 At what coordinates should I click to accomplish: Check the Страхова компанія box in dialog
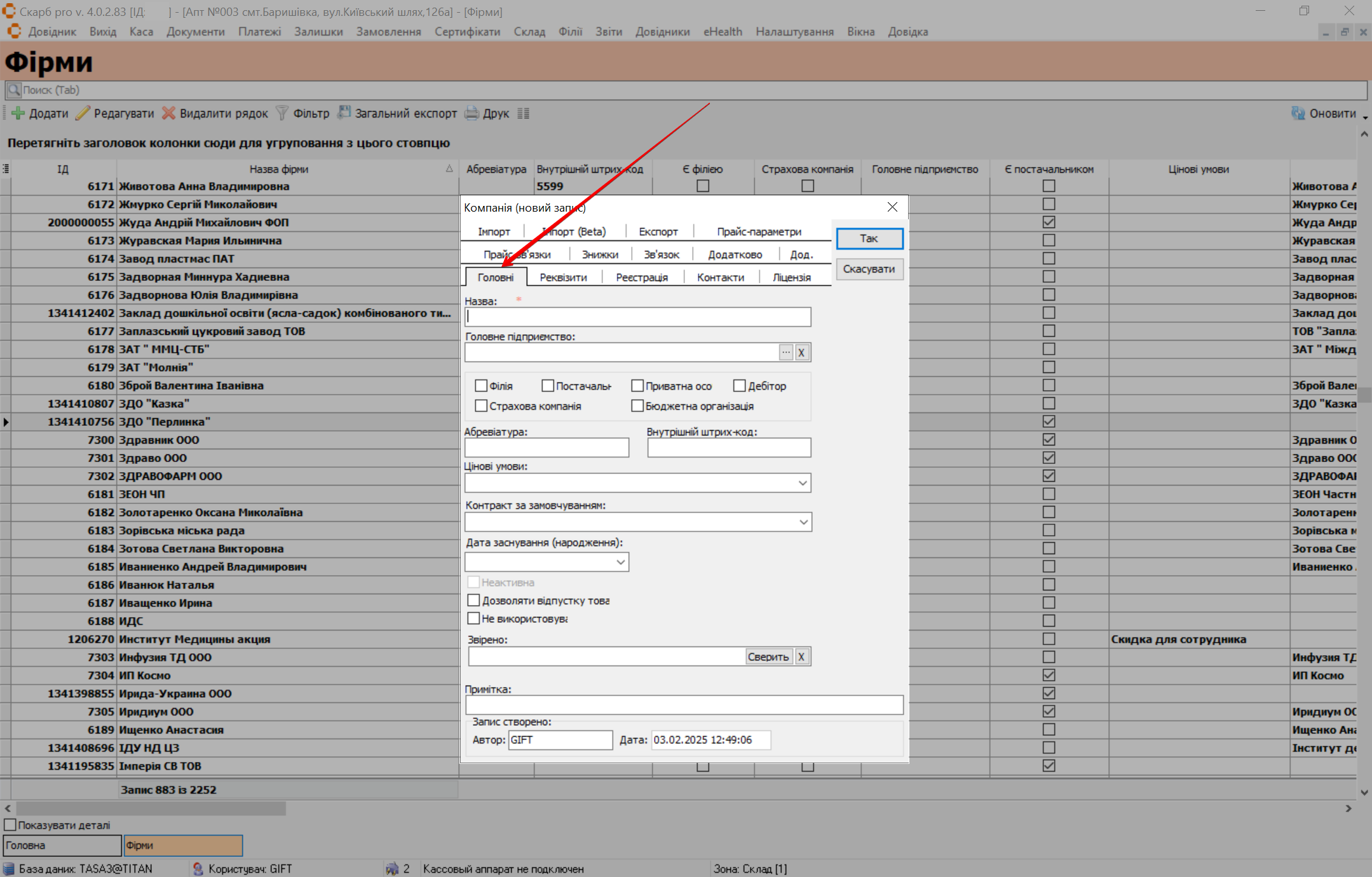(481, 405)
